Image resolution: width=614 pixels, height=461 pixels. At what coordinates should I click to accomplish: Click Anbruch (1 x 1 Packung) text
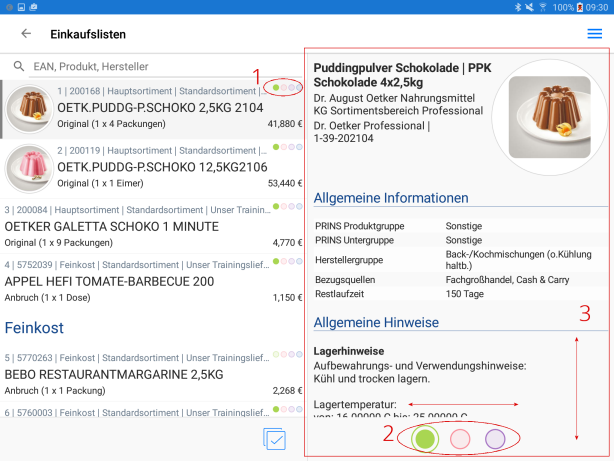point(55,391)
